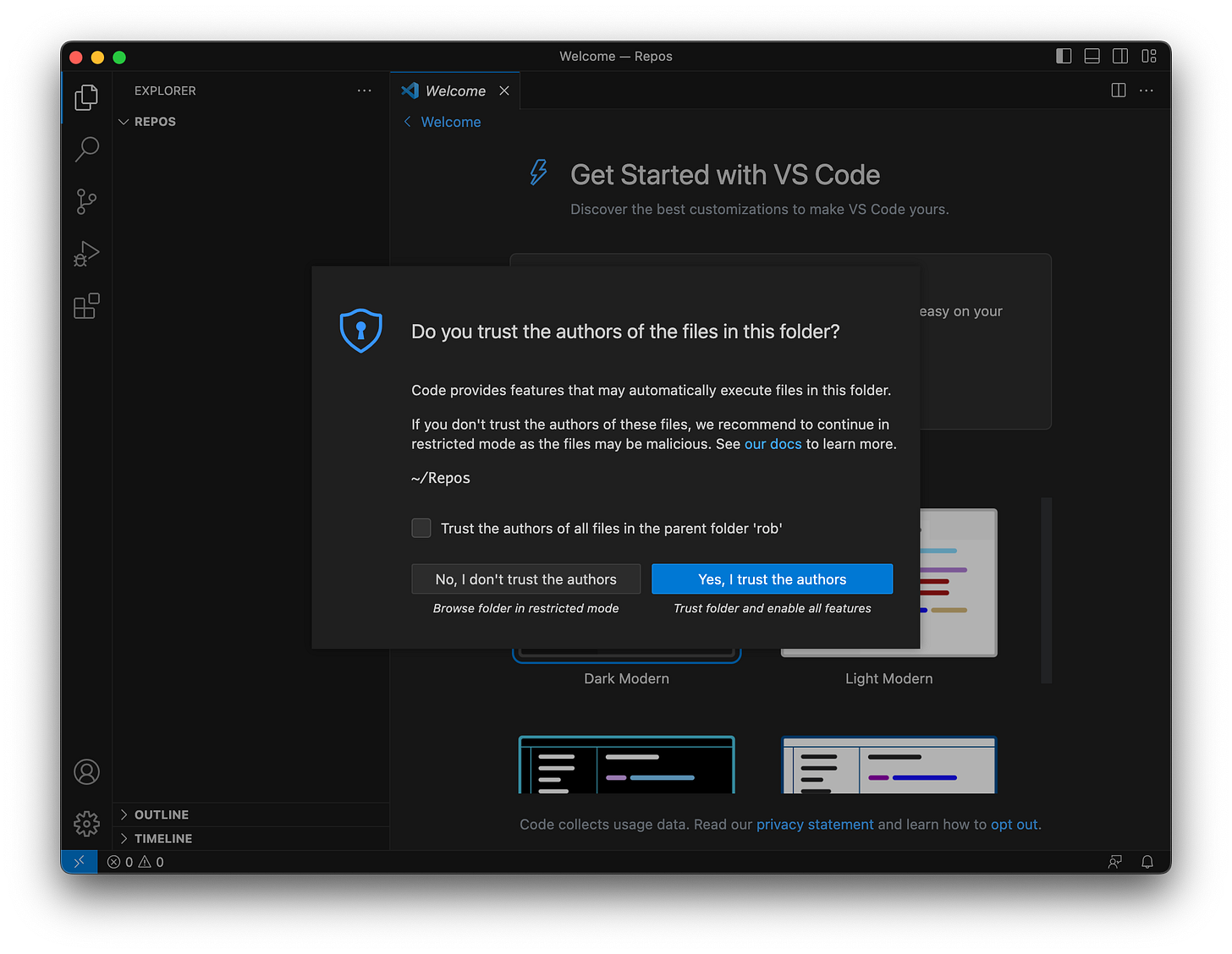Split the editor to the right
Viewport: 1232px width, 954px height.
click(x=1119, y=90)
